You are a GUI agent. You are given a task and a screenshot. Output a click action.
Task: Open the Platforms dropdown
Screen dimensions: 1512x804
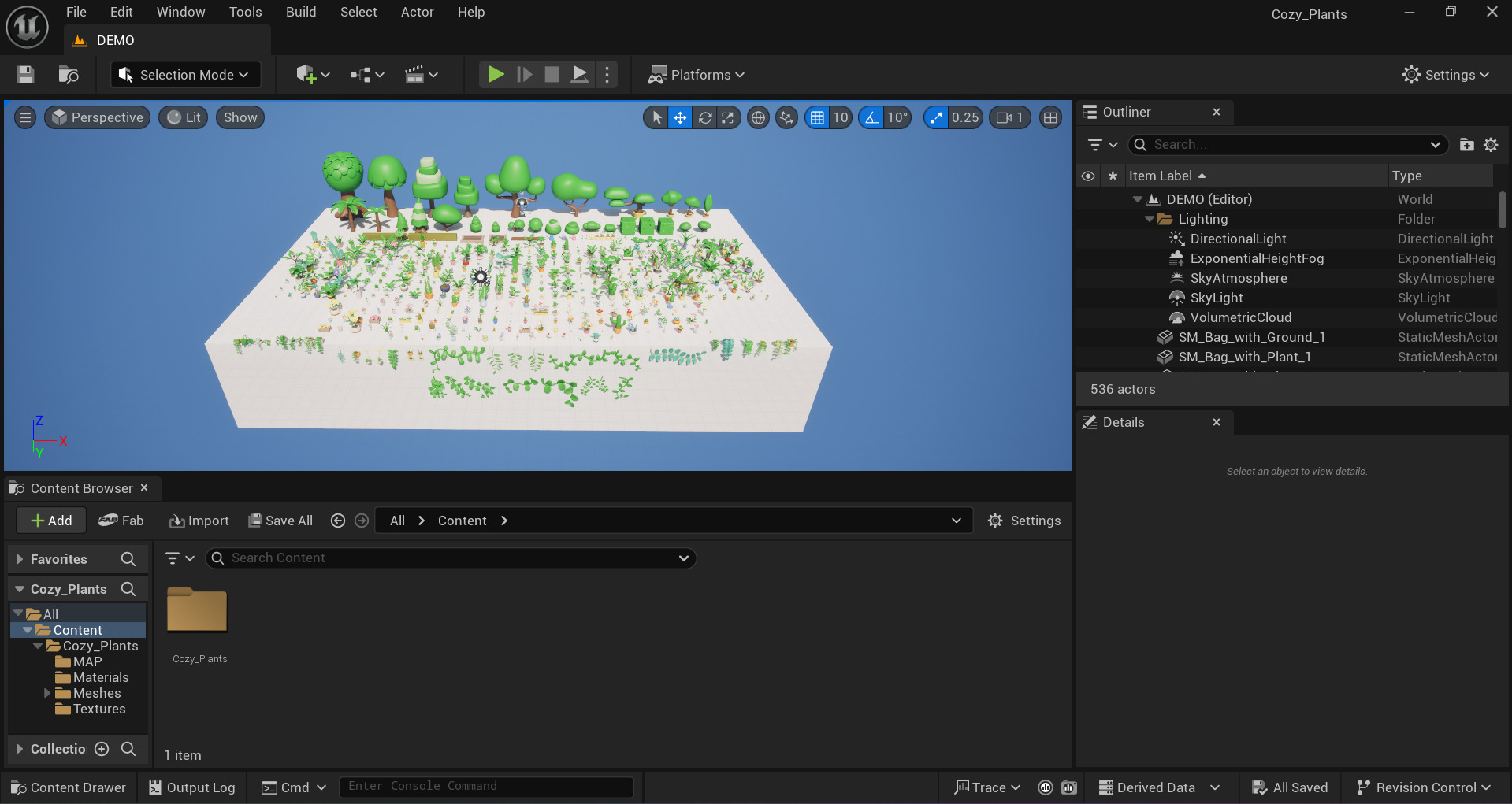697,75
